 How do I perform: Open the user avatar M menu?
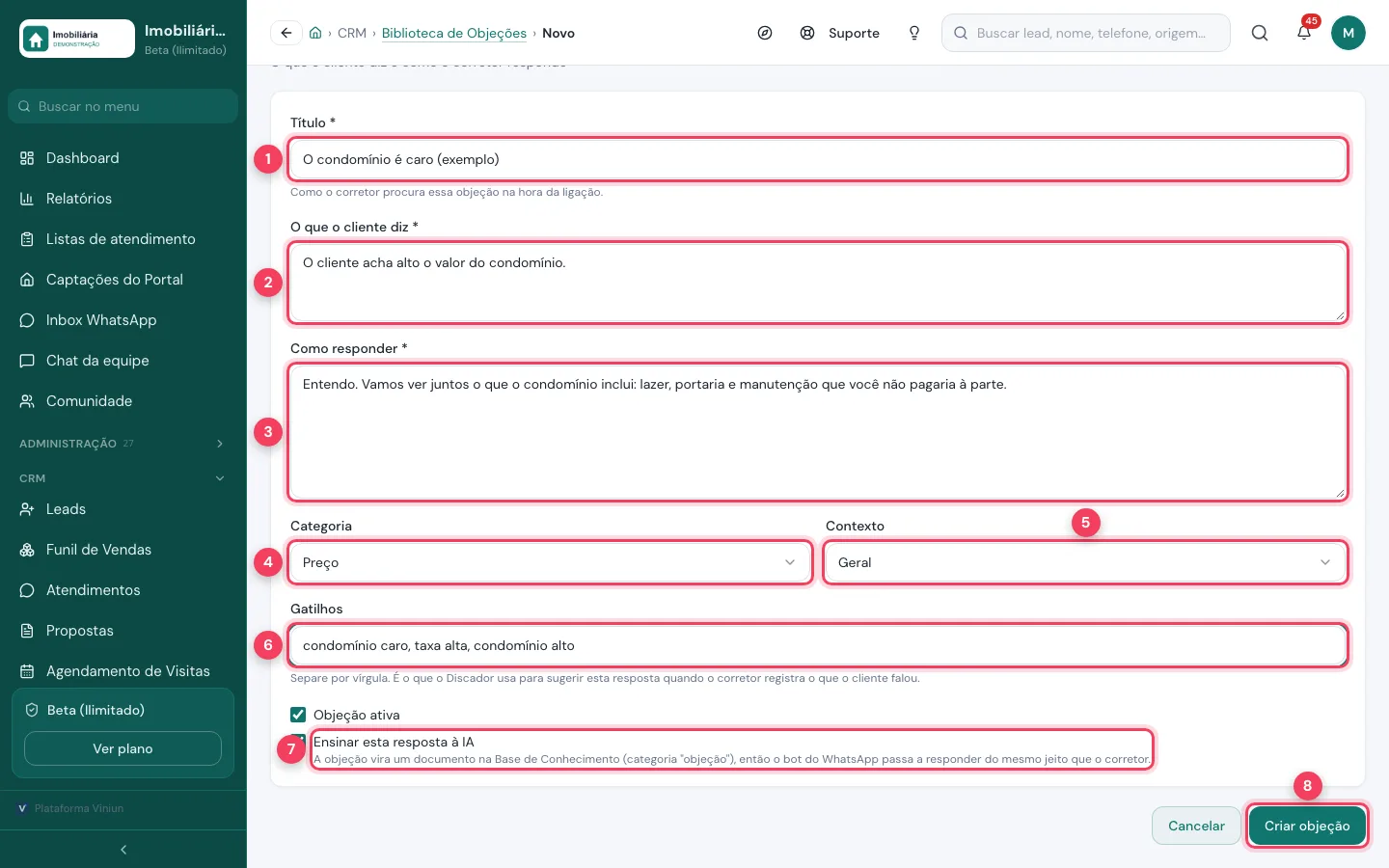(x=1348, y=33)
